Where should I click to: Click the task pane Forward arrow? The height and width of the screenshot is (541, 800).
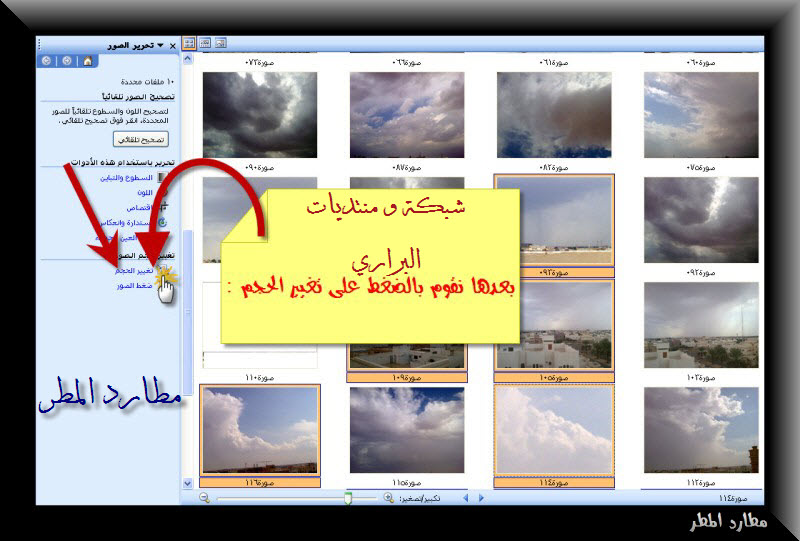pyautogui.click(x=67, y=60)
